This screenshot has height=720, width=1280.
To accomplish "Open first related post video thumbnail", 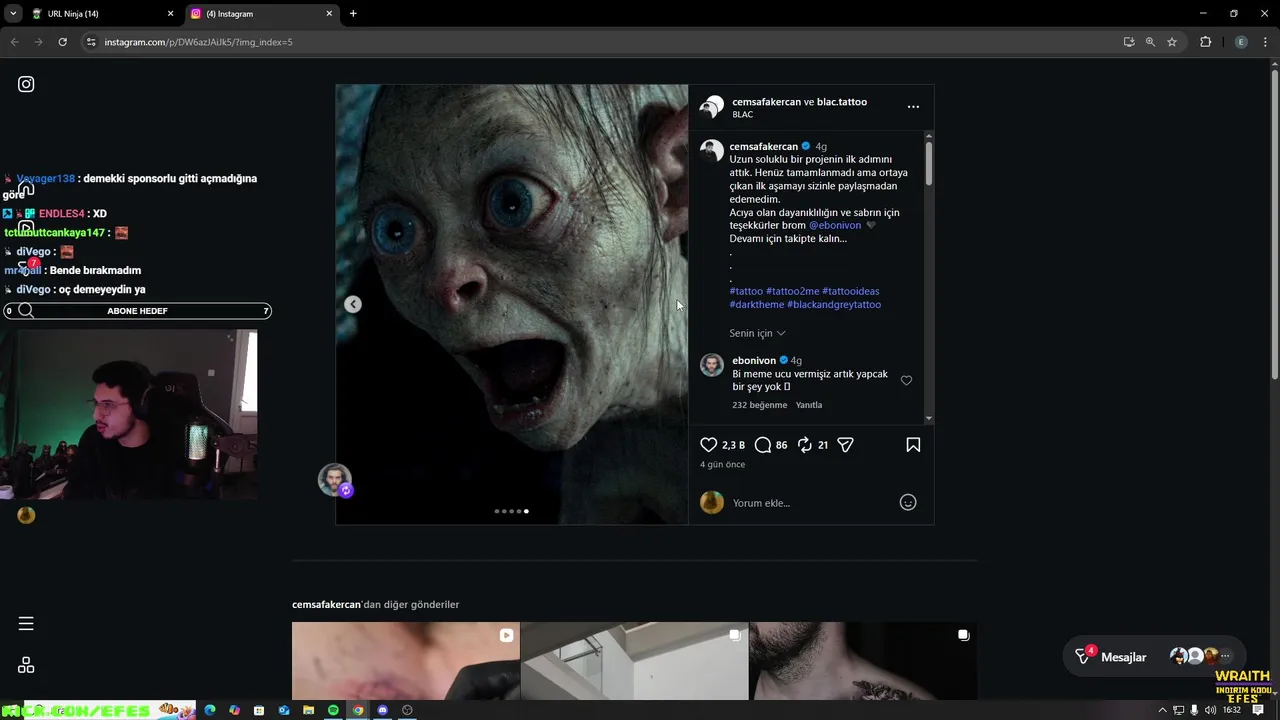I will 405,661.
